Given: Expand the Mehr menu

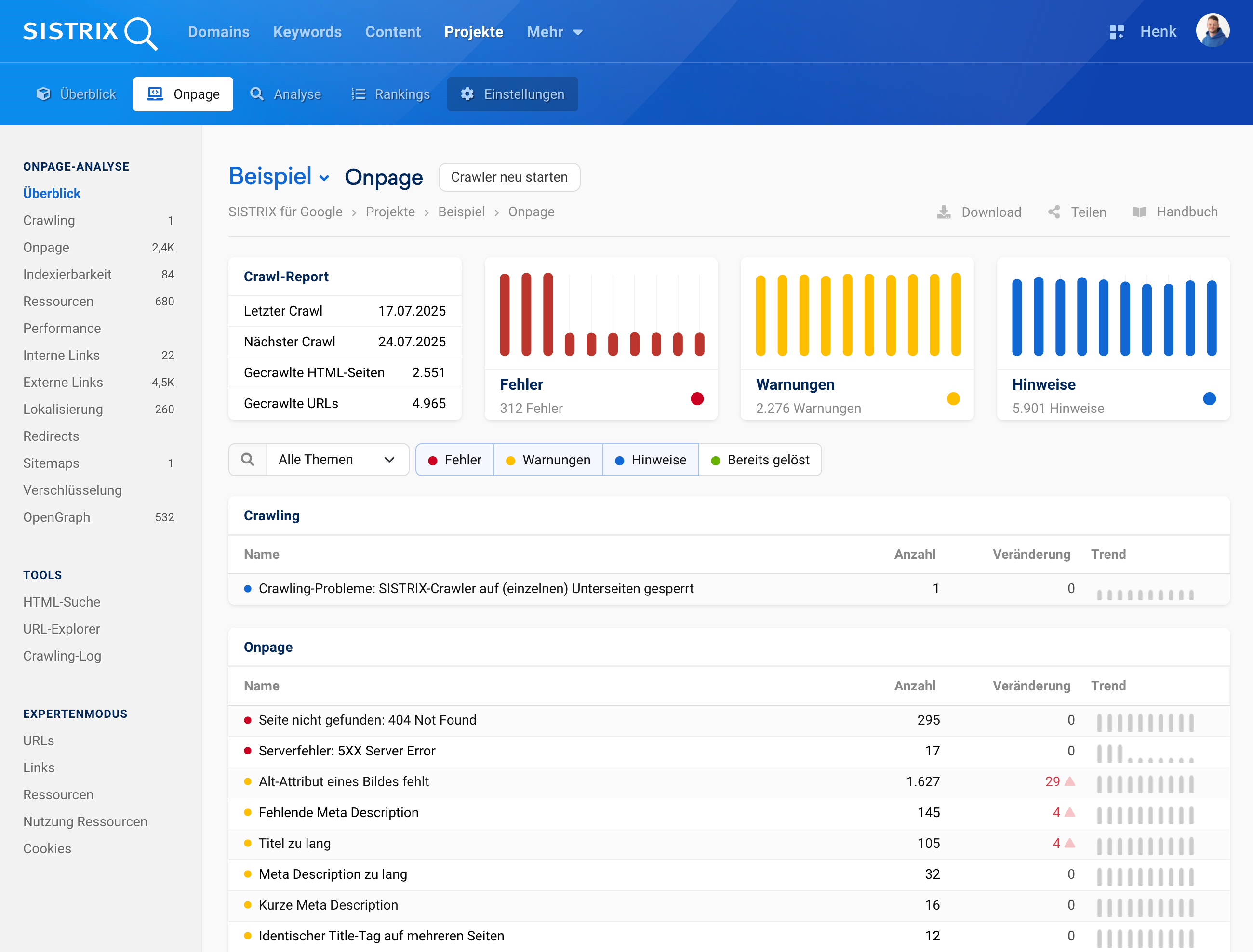Looking at the screenshot, I should tap(554, 32).
